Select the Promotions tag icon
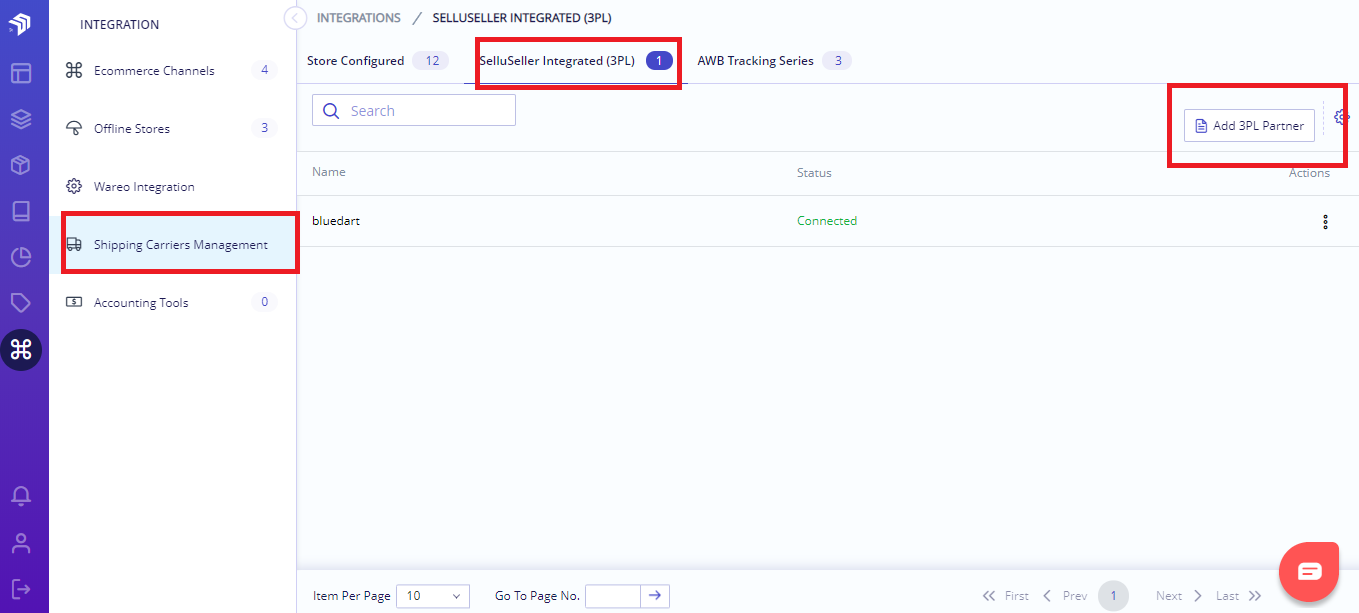 coord(22,303)
